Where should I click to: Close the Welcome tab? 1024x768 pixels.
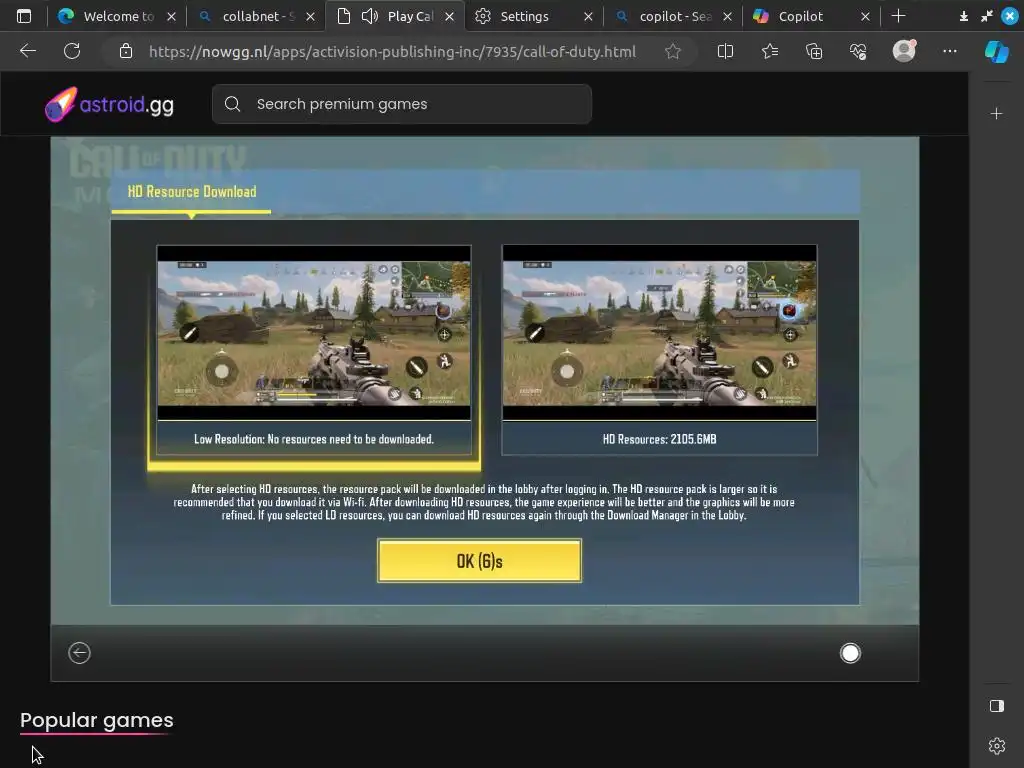click(x=171, y=16)
